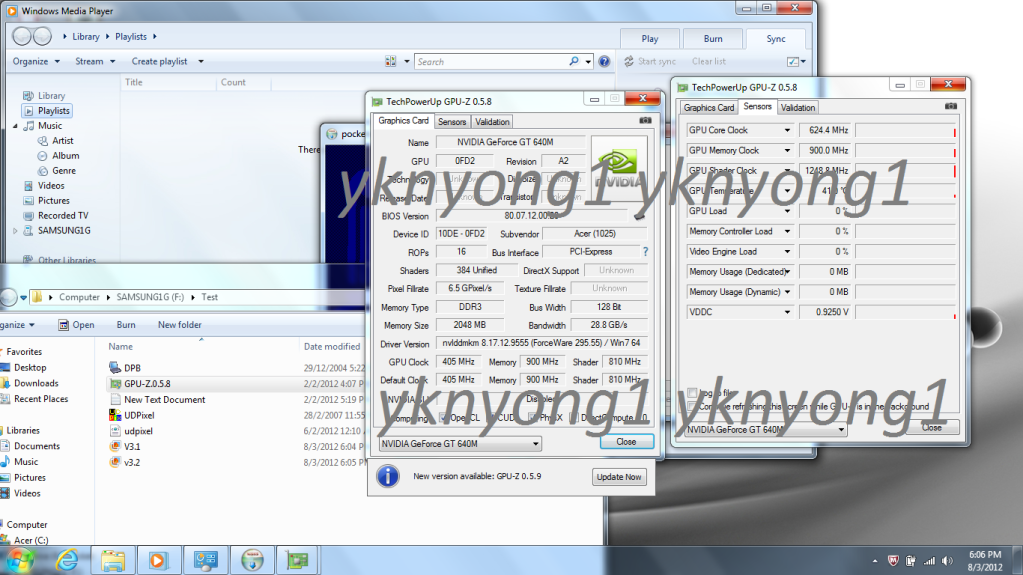This screenshot has height=575, width=1023.
Task: Click Date modified column header in Explorer
Action: pos(331,347)
